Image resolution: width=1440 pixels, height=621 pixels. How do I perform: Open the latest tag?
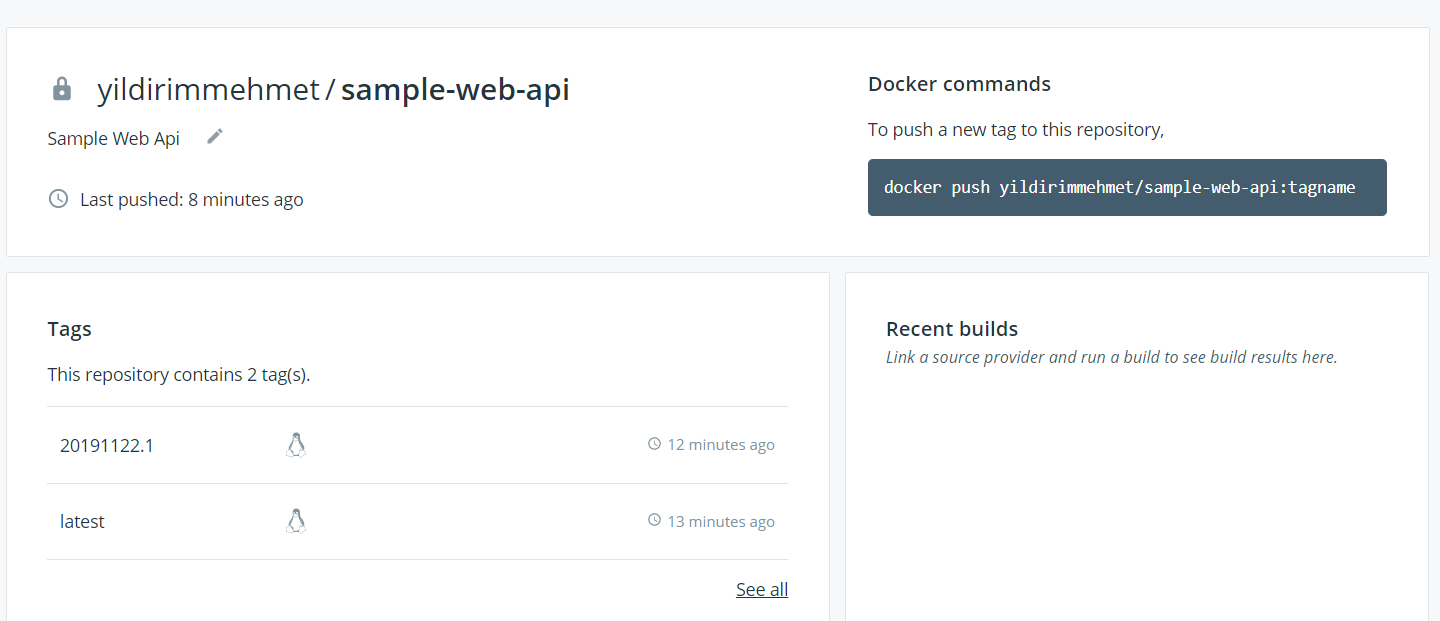pyautogui.click(x=82, y=521)
